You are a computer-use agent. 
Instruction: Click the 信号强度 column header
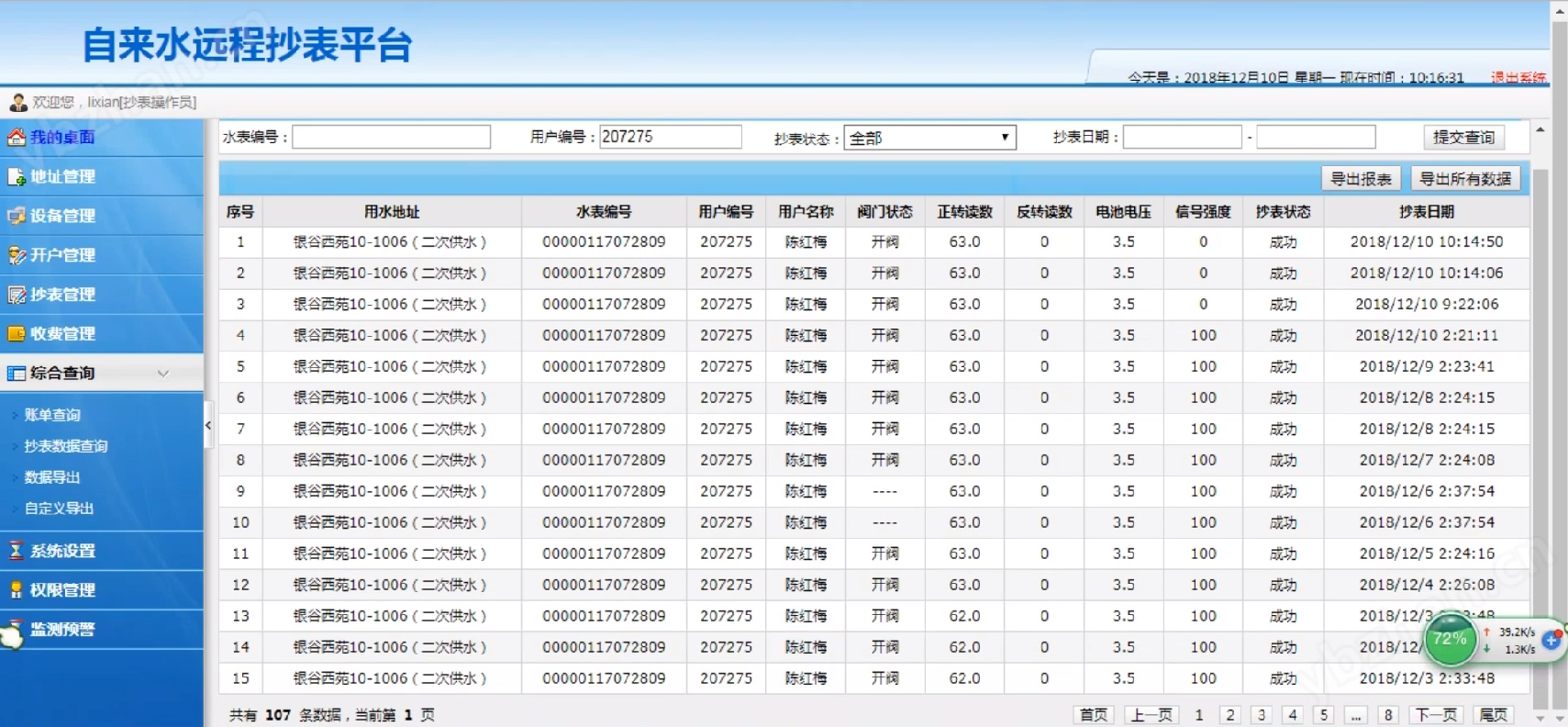click(1203, 212)
